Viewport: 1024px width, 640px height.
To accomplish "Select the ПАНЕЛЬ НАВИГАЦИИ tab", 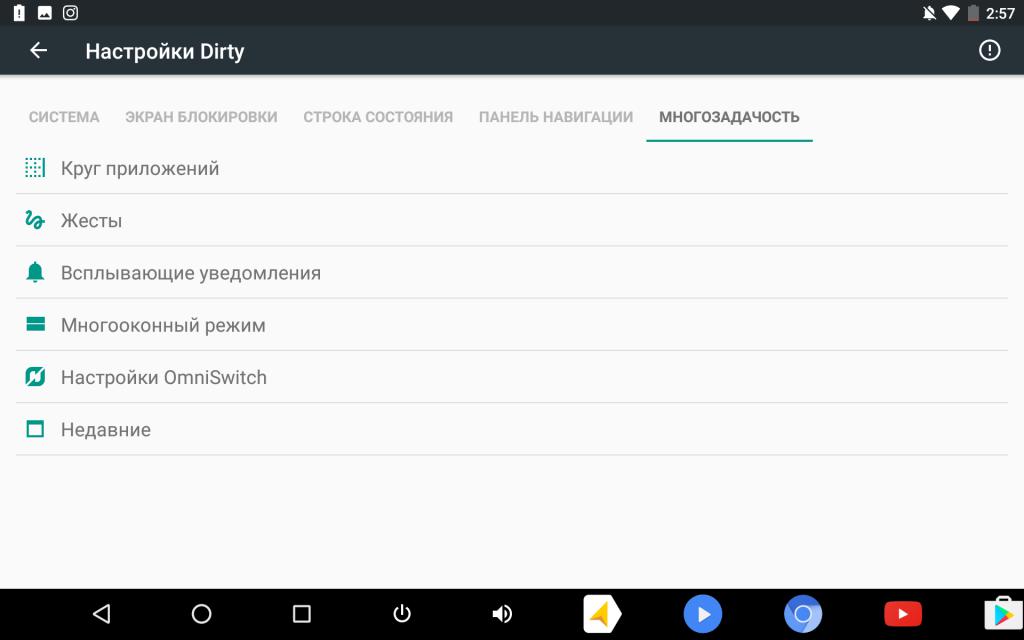I will 556,117.
